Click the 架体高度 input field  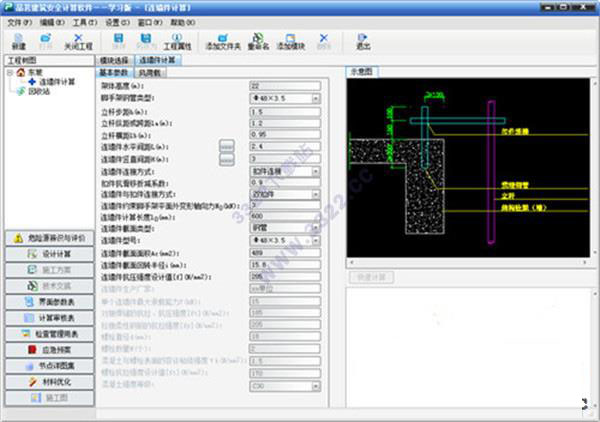tap(284, 87)
